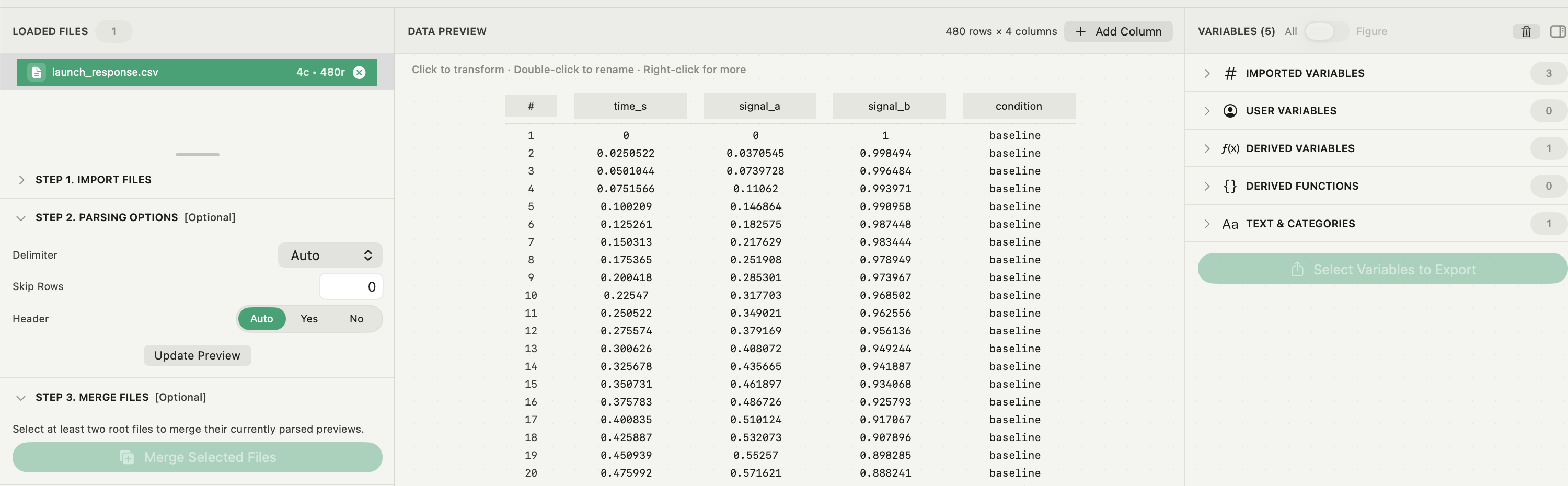Screen dimensions: 1568x486
Task: Expand the User Variables group
Action: pos(1207,111)
